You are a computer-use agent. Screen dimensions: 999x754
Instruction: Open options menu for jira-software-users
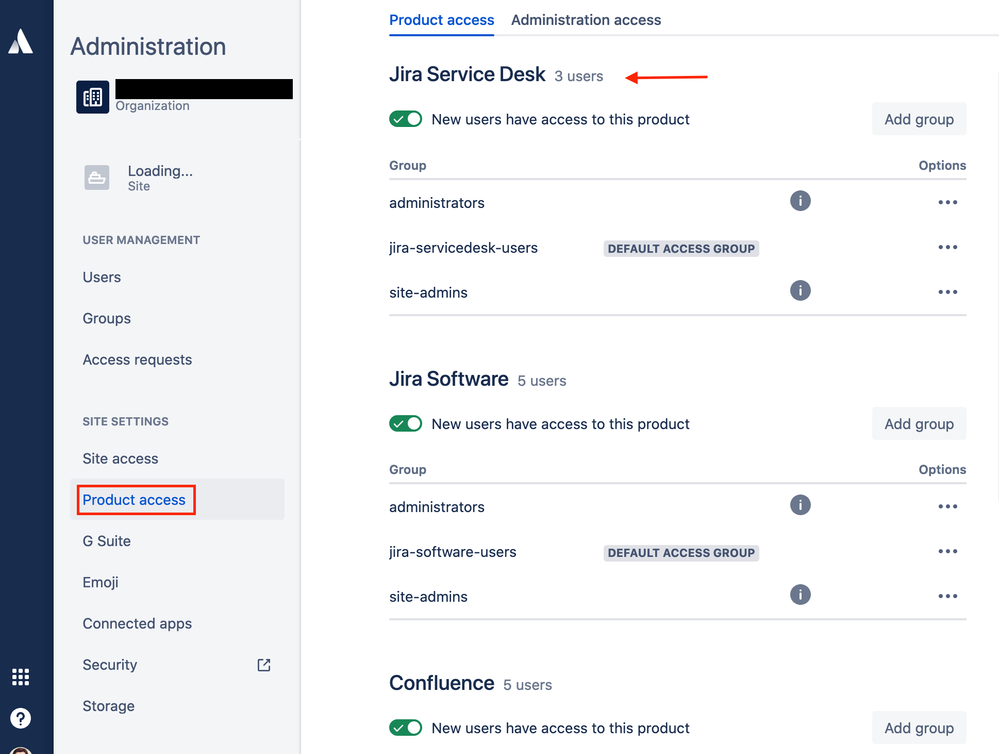(947, 551)
